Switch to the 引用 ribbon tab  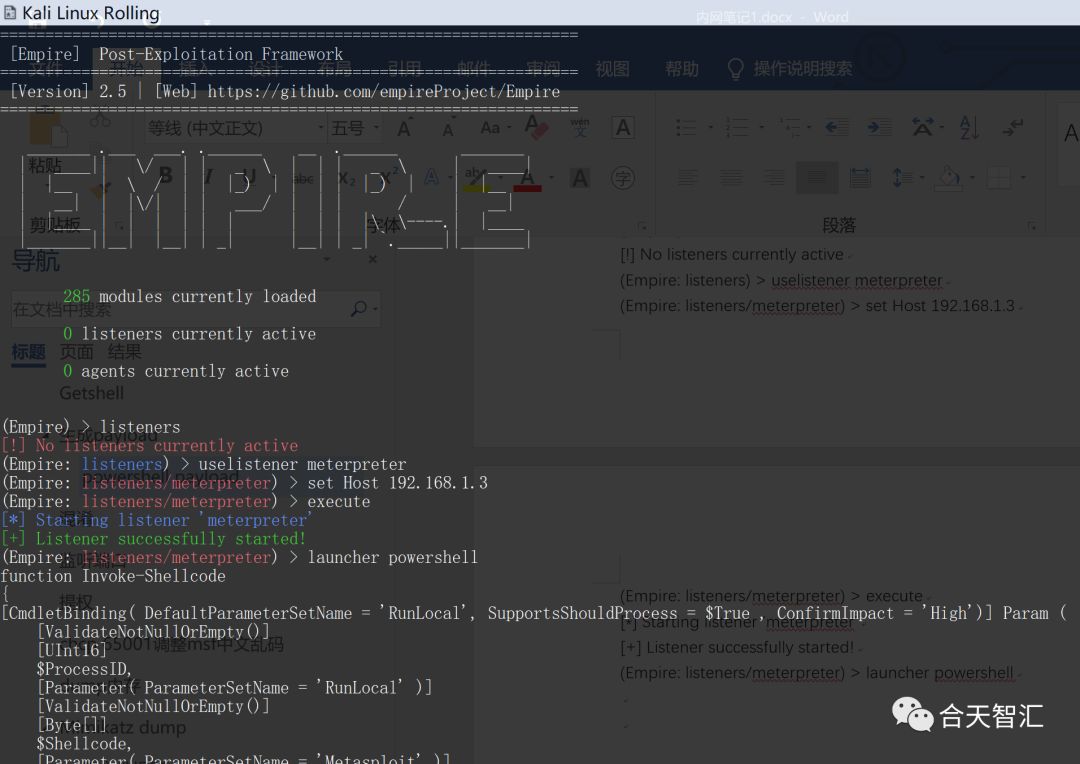pos(404,68)
